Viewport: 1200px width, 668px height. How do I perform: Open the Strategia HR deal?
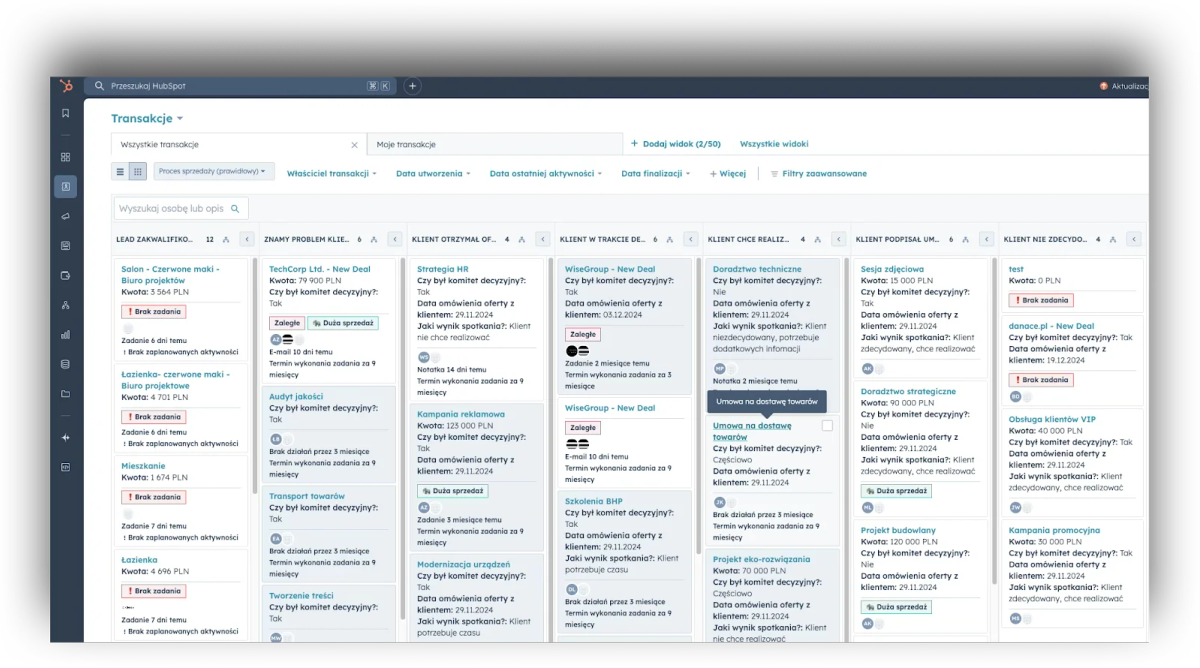click(443, 269)
